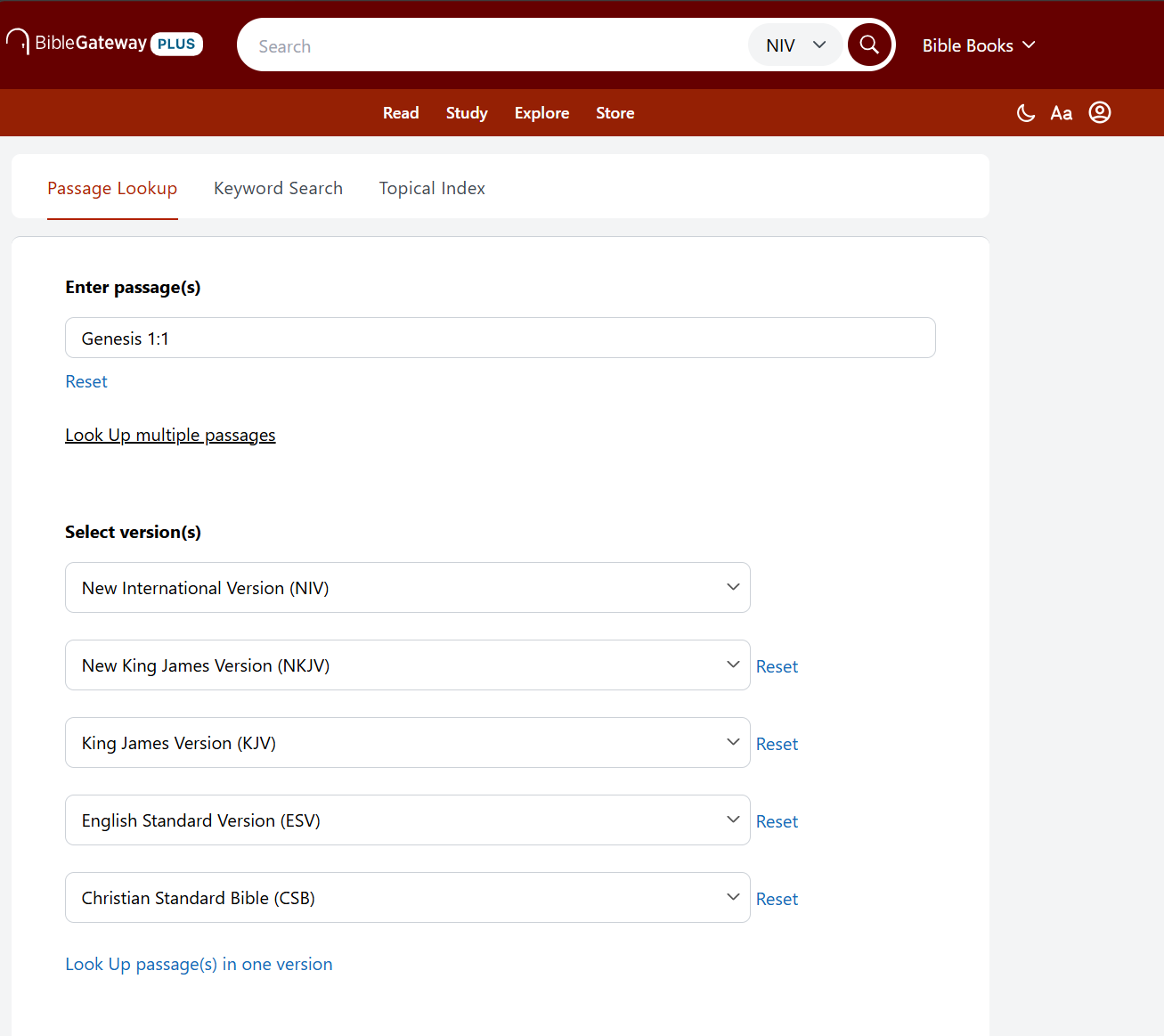Image resolution: width=1164 pixels, height=1036 pixels.
Task: Open the Christian Standard Bible (CSB) dropdown
Action: coord(408,898)
